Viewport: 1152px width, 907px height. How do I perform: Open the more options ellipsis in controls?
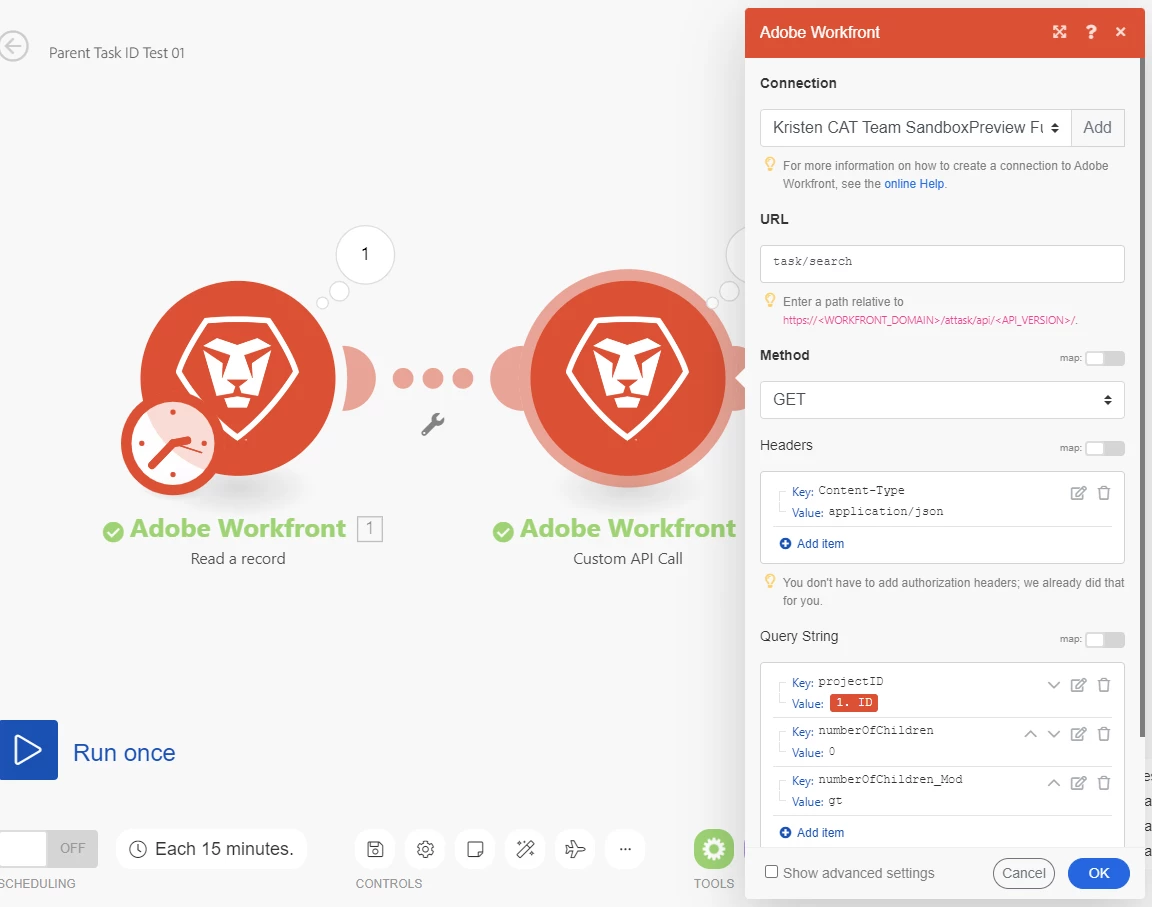624,849
